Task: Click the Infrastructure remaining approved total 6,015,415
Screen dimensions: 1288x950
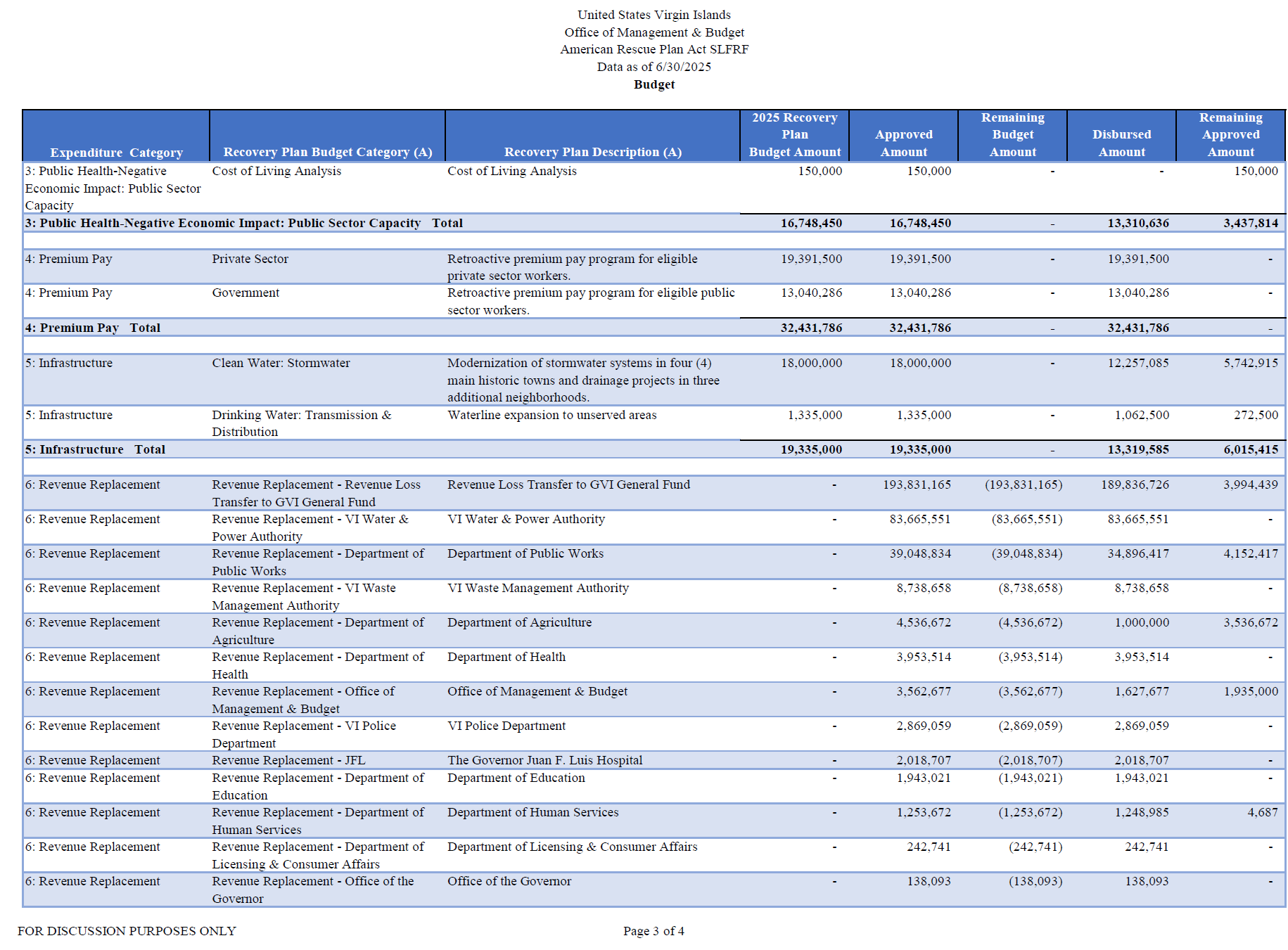Action: click(x=1251, y=449)
